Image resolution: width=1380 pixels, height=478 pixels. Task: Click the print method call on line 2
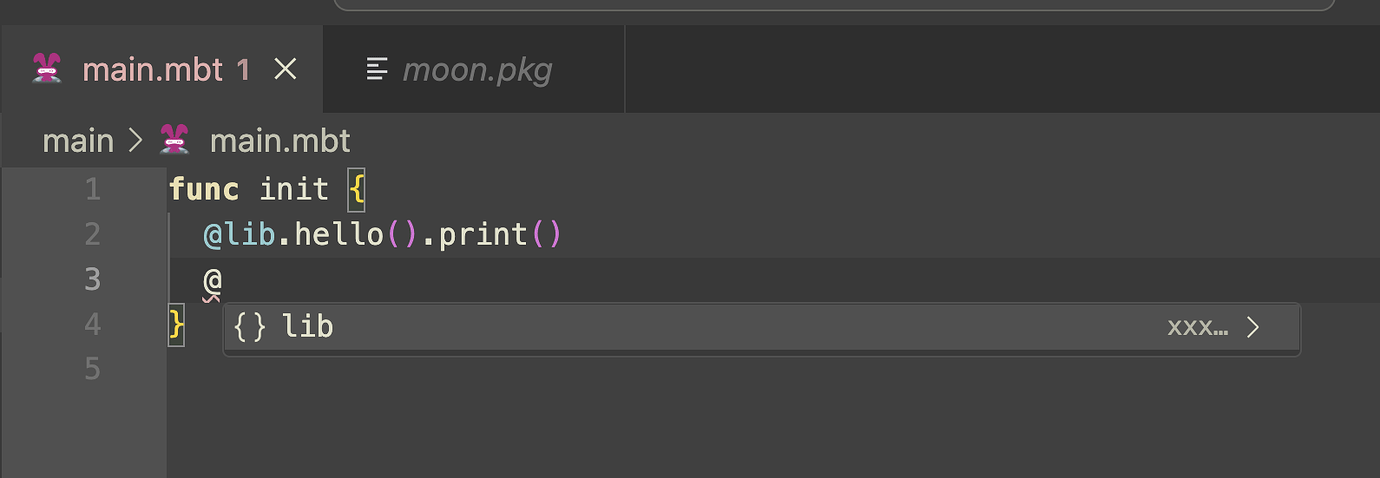click(x=483, y=234)
